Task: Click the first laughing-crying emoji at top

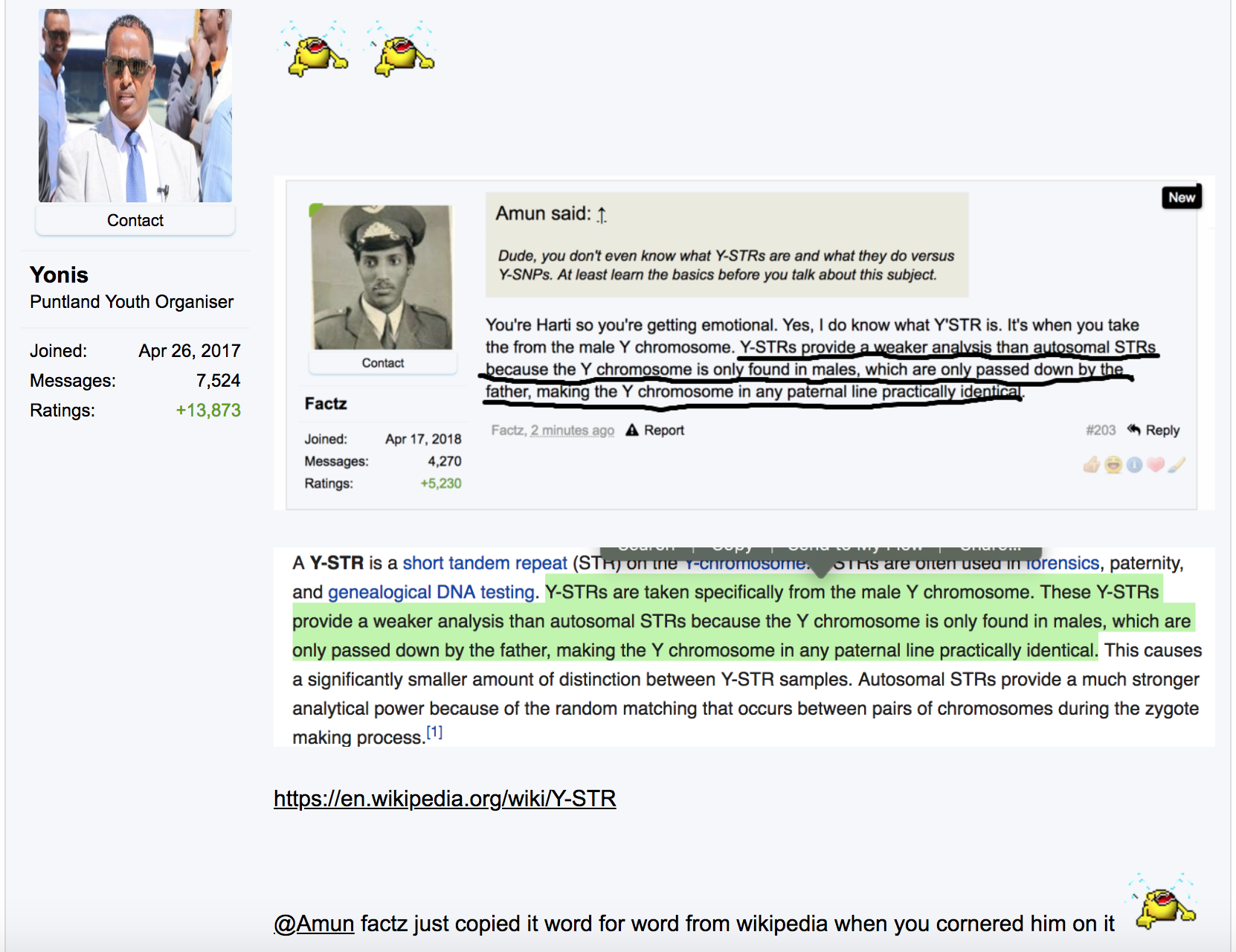Action: 317,51
